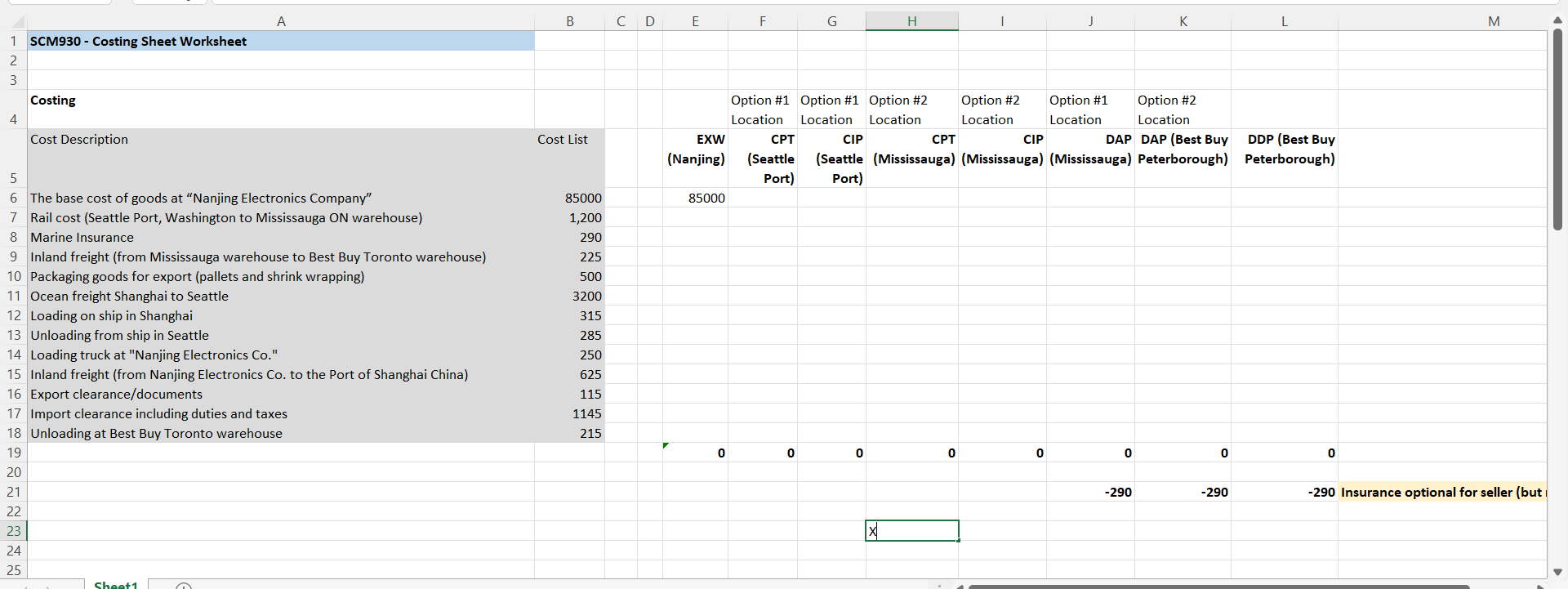The width and height of the screenshot is (1568, 589).
Task: Click the 'CPT (Mississauga)' heading
Action: (x=912, y=158)
